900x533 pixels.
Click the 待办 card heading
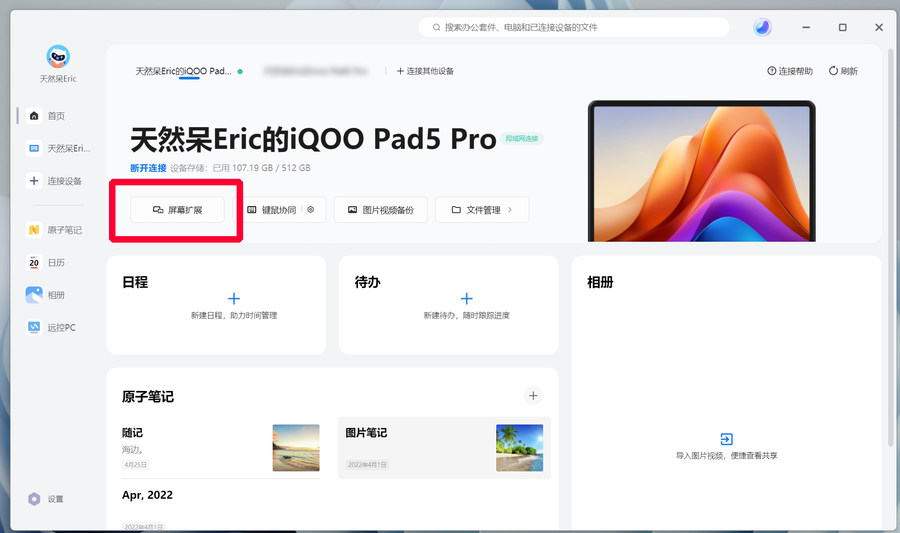[x=368, y=282]
